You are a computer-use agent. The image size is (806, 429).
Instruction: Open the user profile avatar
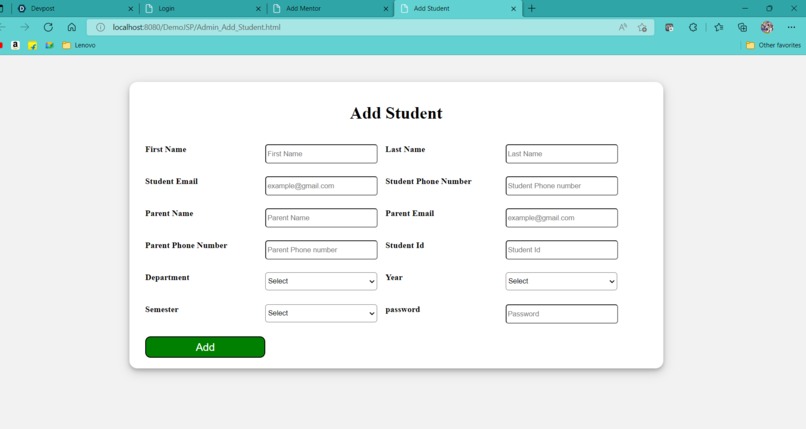click(x=767, y=27)
